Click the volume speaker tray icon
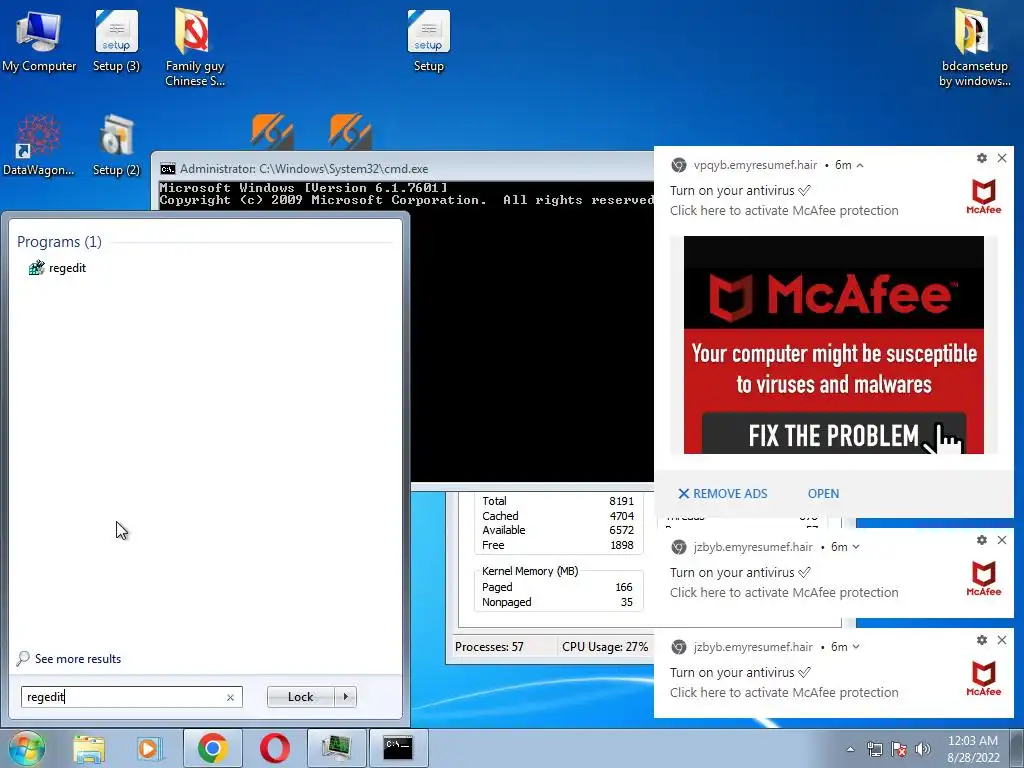This screenshot has width=1024, height=768. [922, 749]
